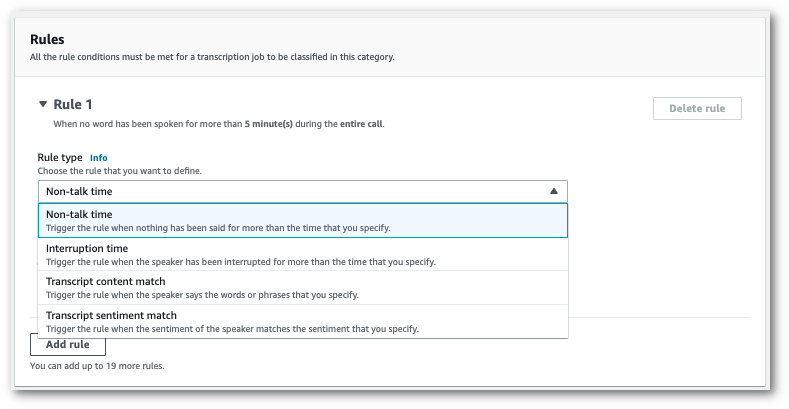This screenshot has width=789, height=409.
Task: Click description 'speaker has been interrupted' option text
Action: [x=240, y=262]
